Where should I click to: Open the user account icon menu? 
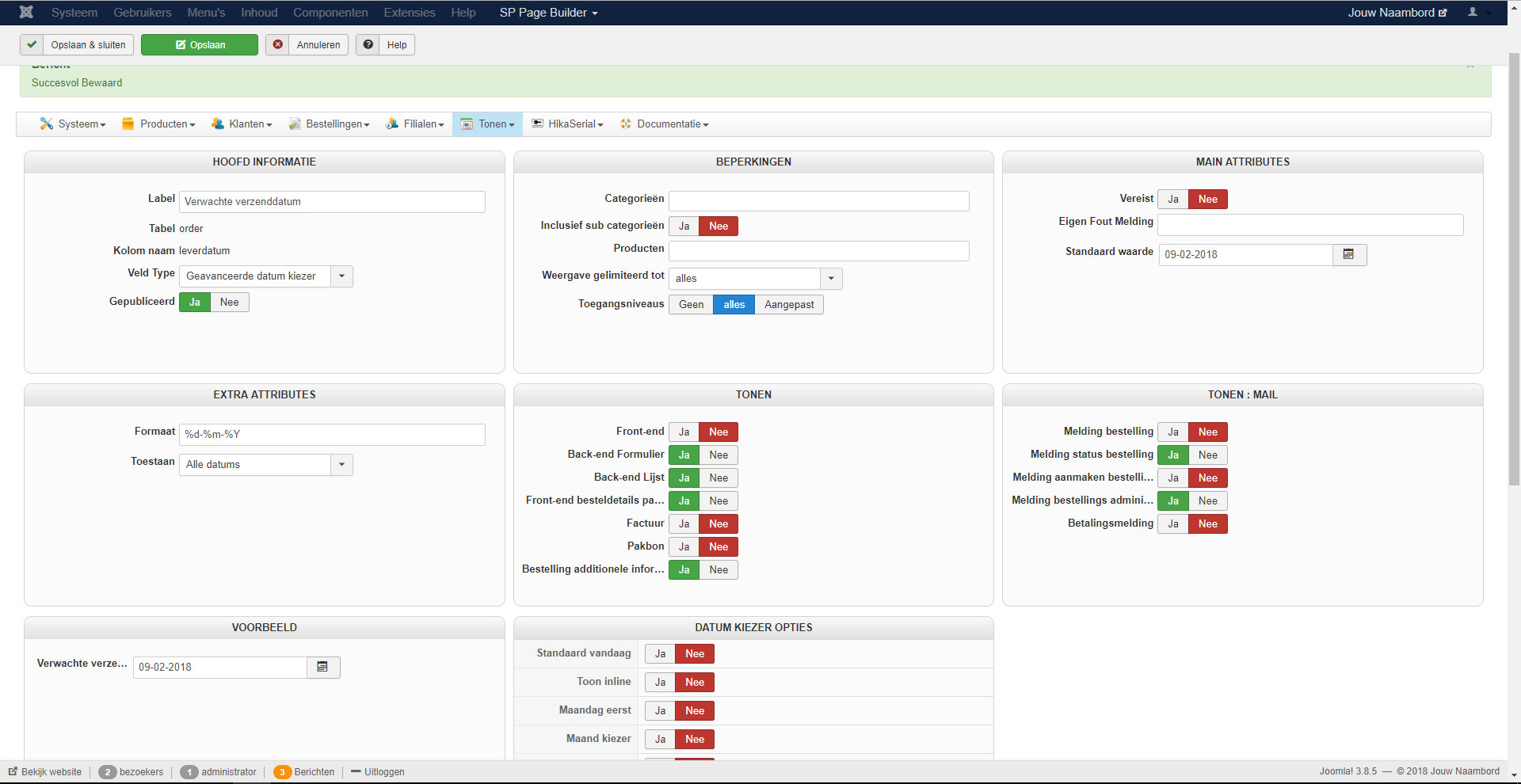[x=1473, y=13]
